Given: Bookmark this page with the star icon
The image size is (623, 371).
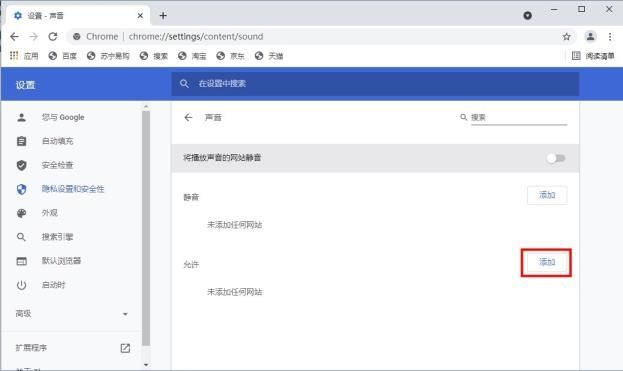Looking at the screenshot, I should pyautogui.click(x=567, y=37).
